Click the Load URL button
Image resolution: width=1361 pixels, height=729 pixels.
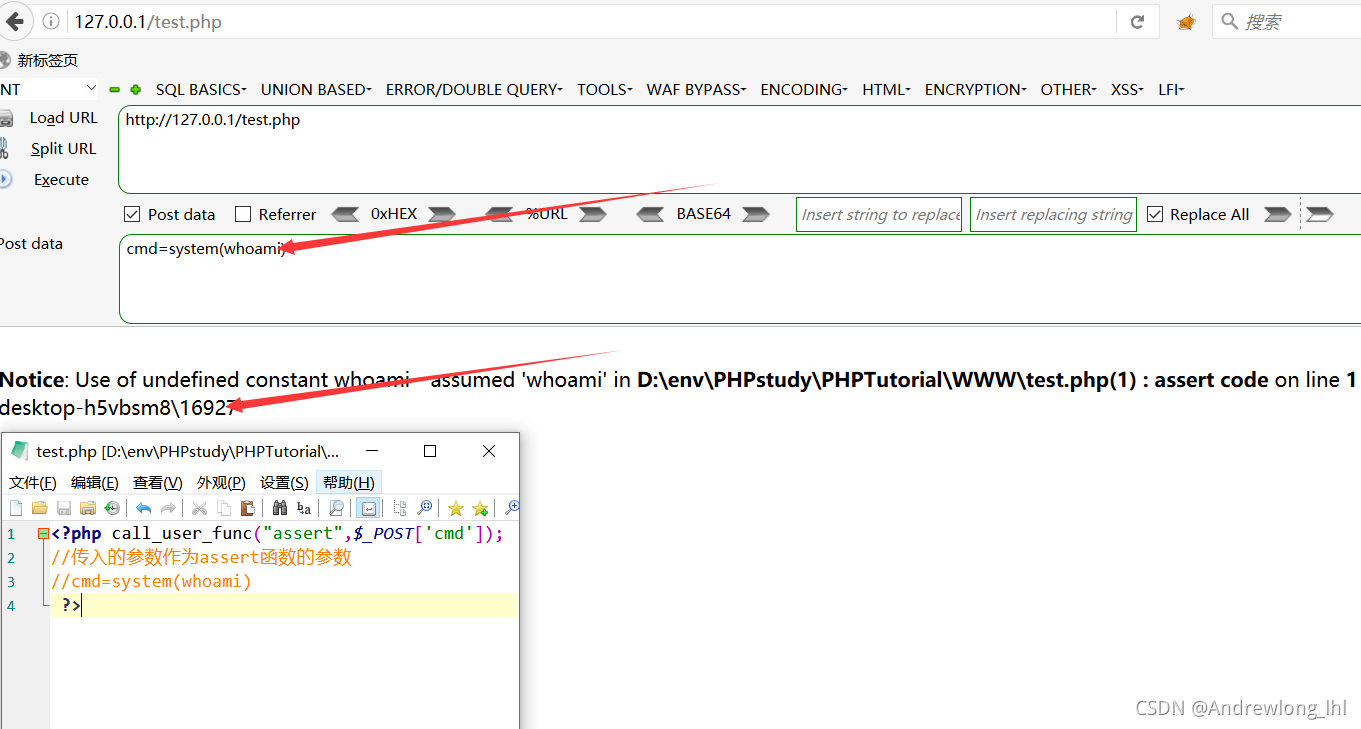click(x=63, y=118)
